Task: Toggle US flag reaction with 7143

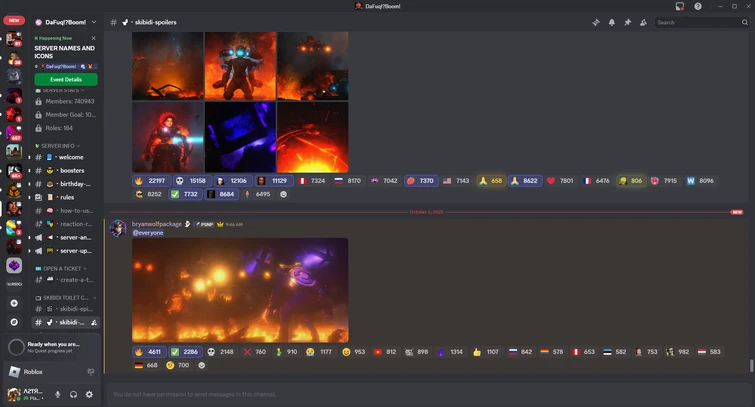Action: (456, 181)
